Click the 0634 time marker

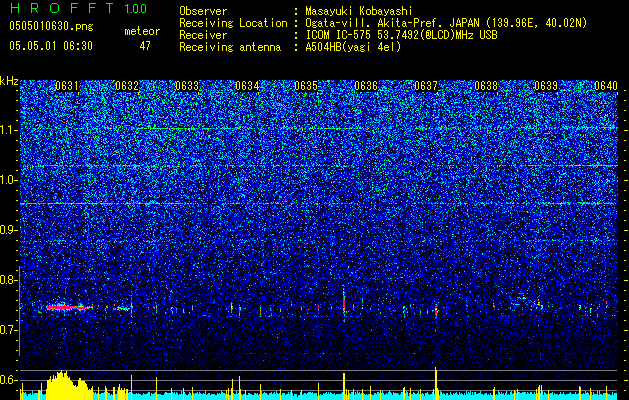point(247,86)
